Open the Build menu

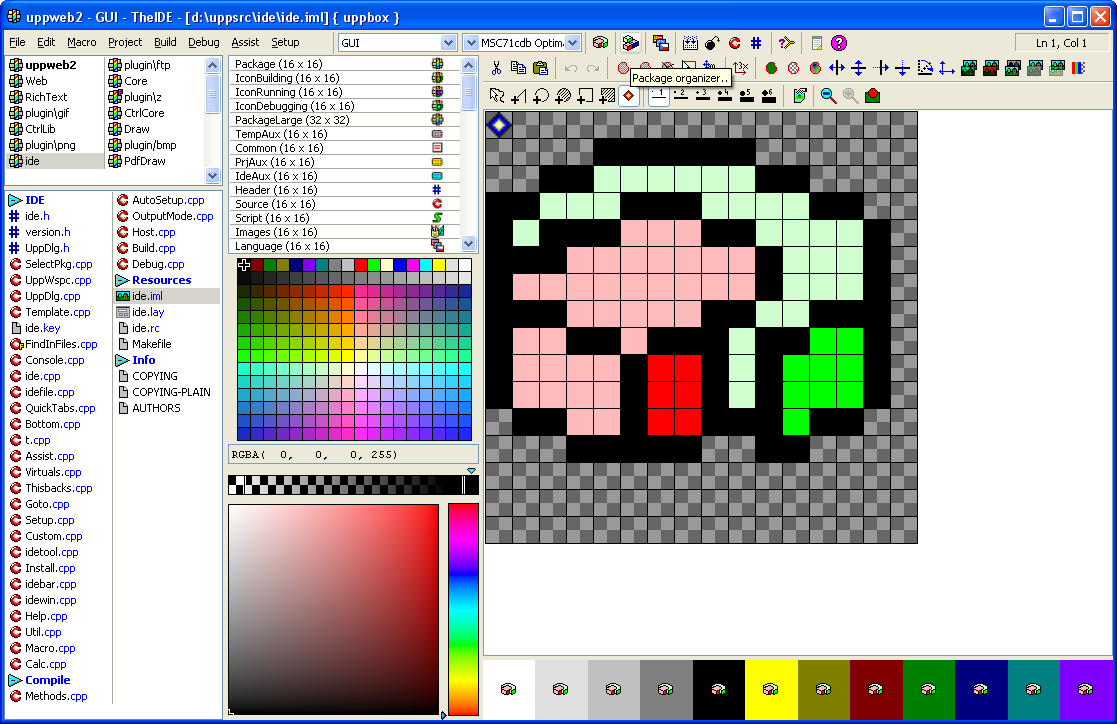pos(165,43)
